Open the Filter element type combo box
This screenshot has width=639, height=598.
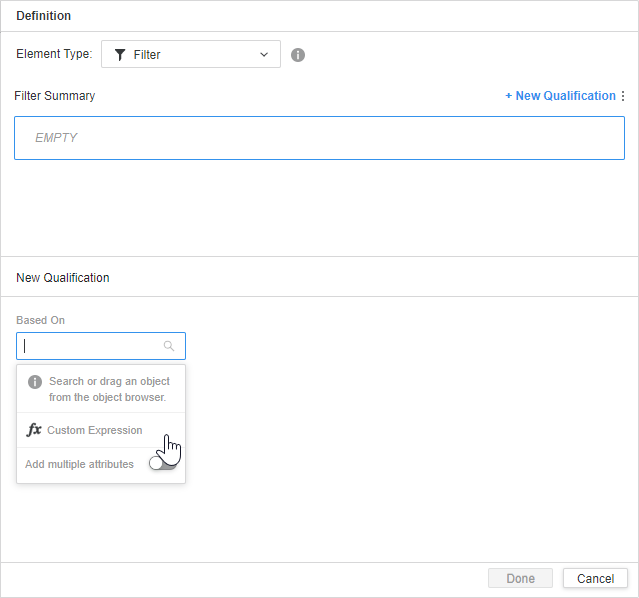click(x=190, y=55)
